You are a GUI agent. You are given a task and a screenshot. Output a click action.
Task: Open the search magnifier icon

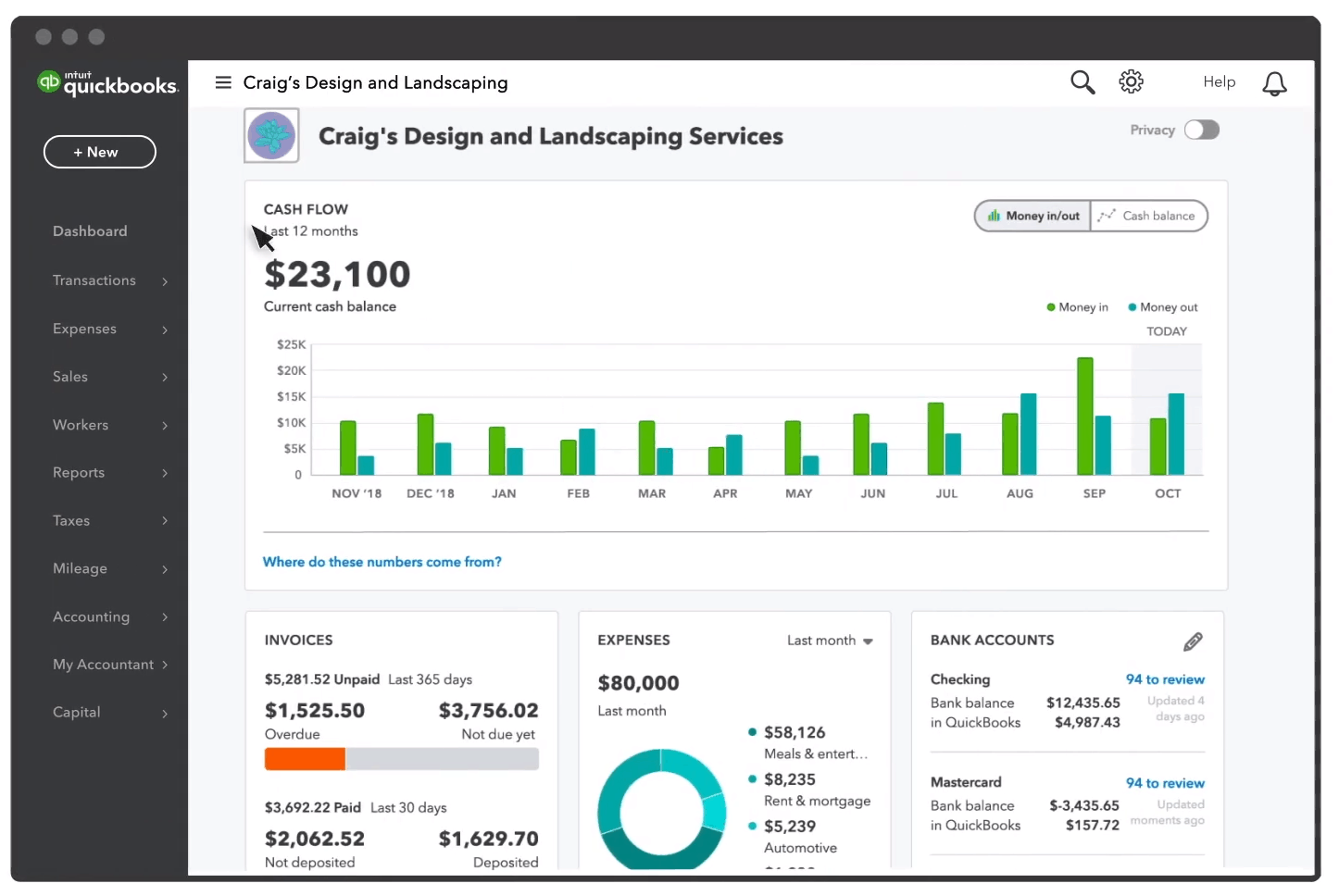[x=1082, y=82]
